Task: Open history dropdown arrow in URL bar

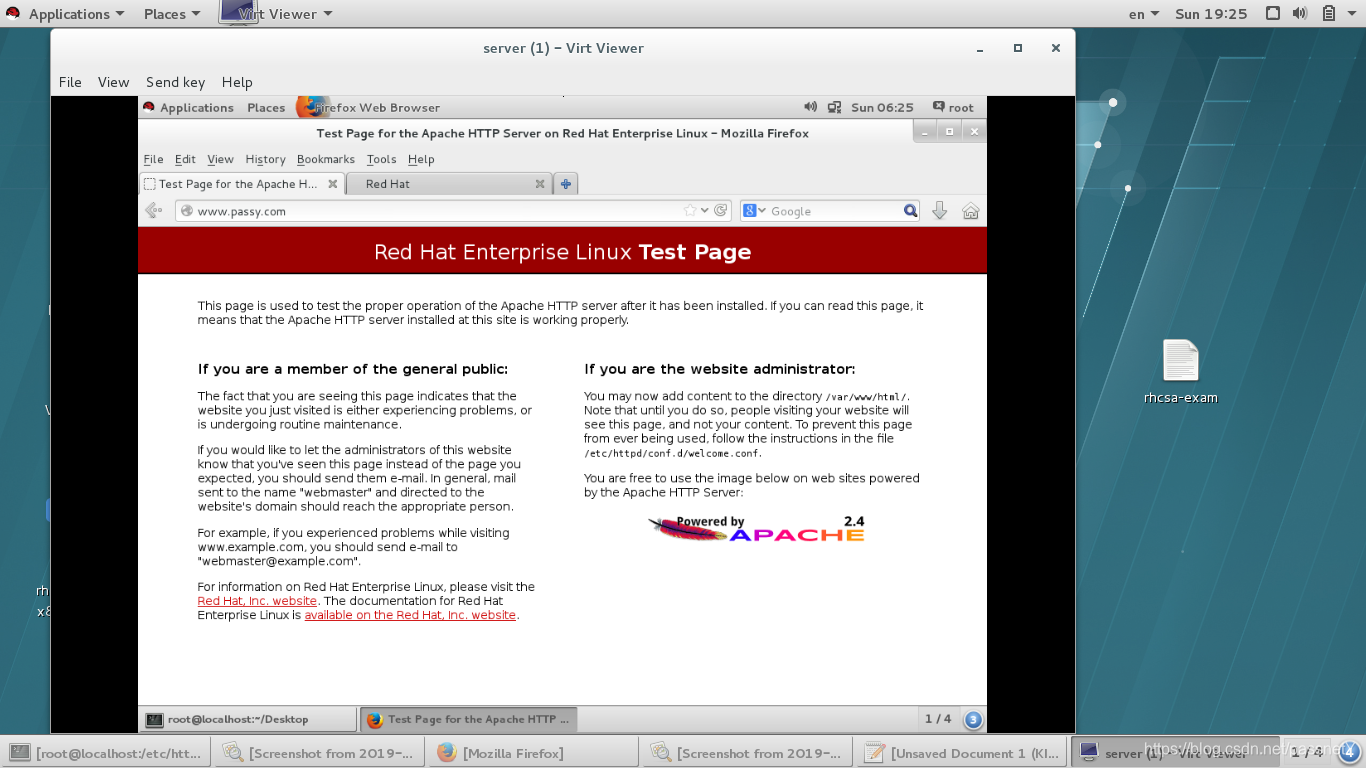Action: point(705,211)
